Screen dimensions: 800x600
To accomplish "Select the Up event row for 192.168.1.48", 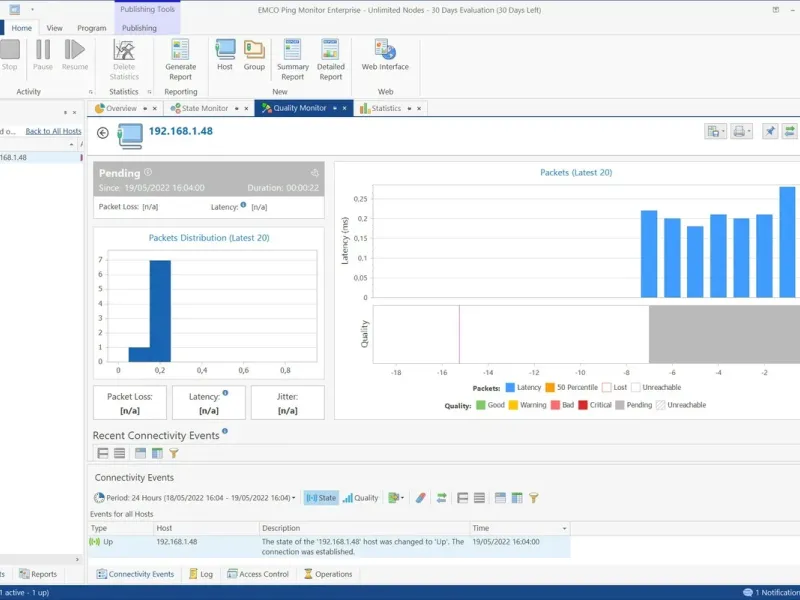I will (x=329, y=546).
